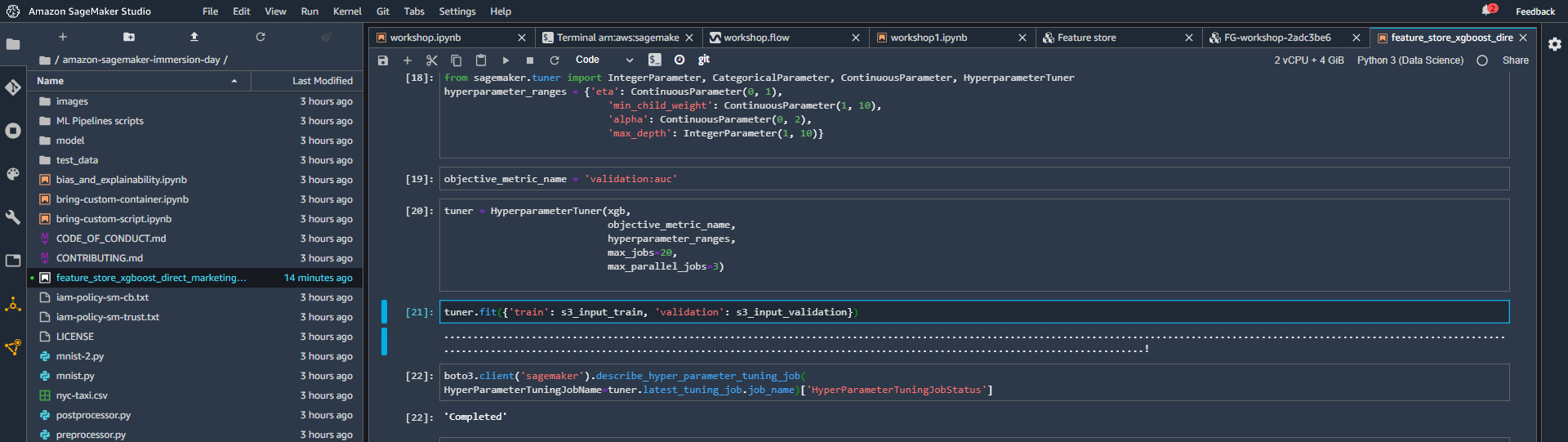Open the test_data folder

195,160
